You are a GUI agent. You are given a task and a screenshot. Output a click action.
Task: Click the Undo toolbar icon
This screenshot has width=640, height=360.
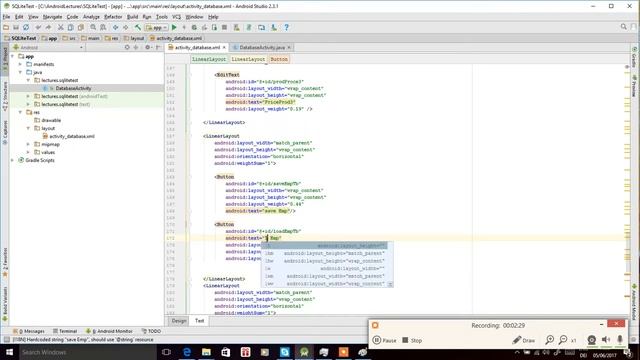38,27
